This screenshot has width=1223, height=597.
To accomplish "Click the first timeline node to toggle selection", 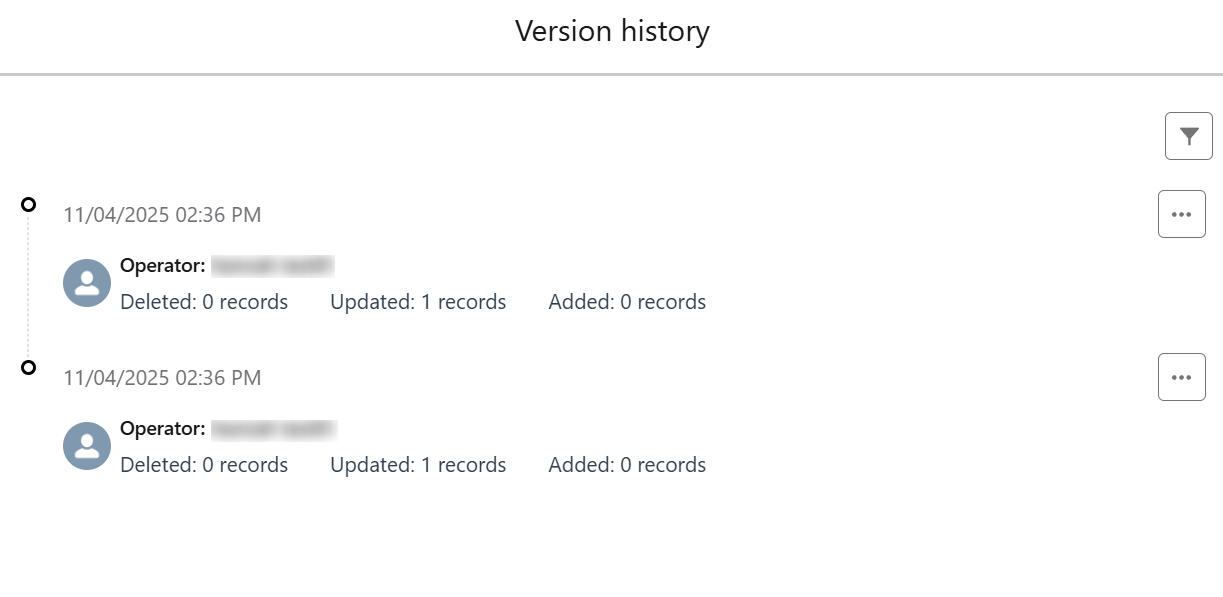I will [27, 204].
